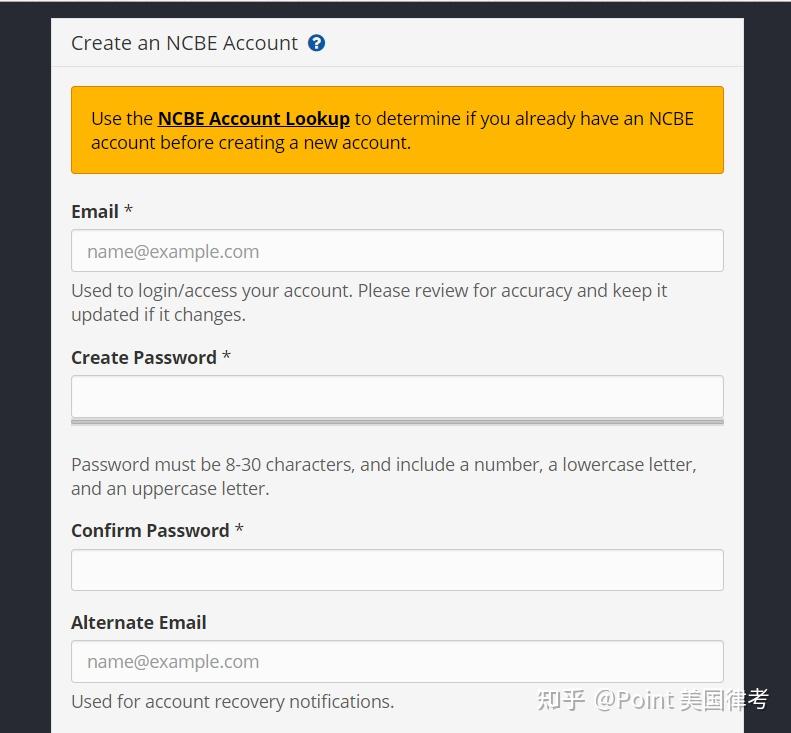Click the "@Point 美国律考" watermark text
The width and height of the screenshot is (791, 733).
(x=681, y=700)
